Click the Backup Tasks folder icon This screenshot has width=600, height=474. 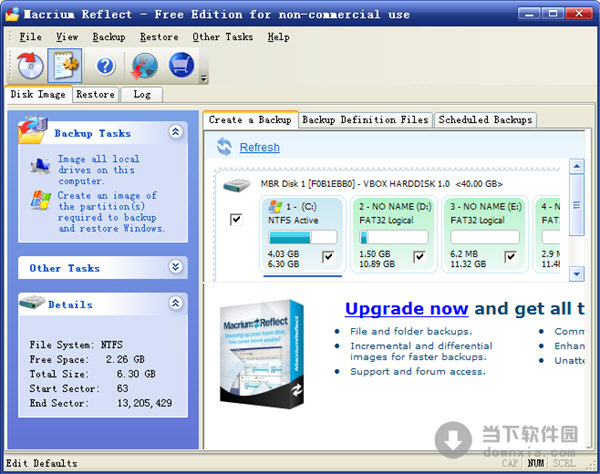coord(33,129)
